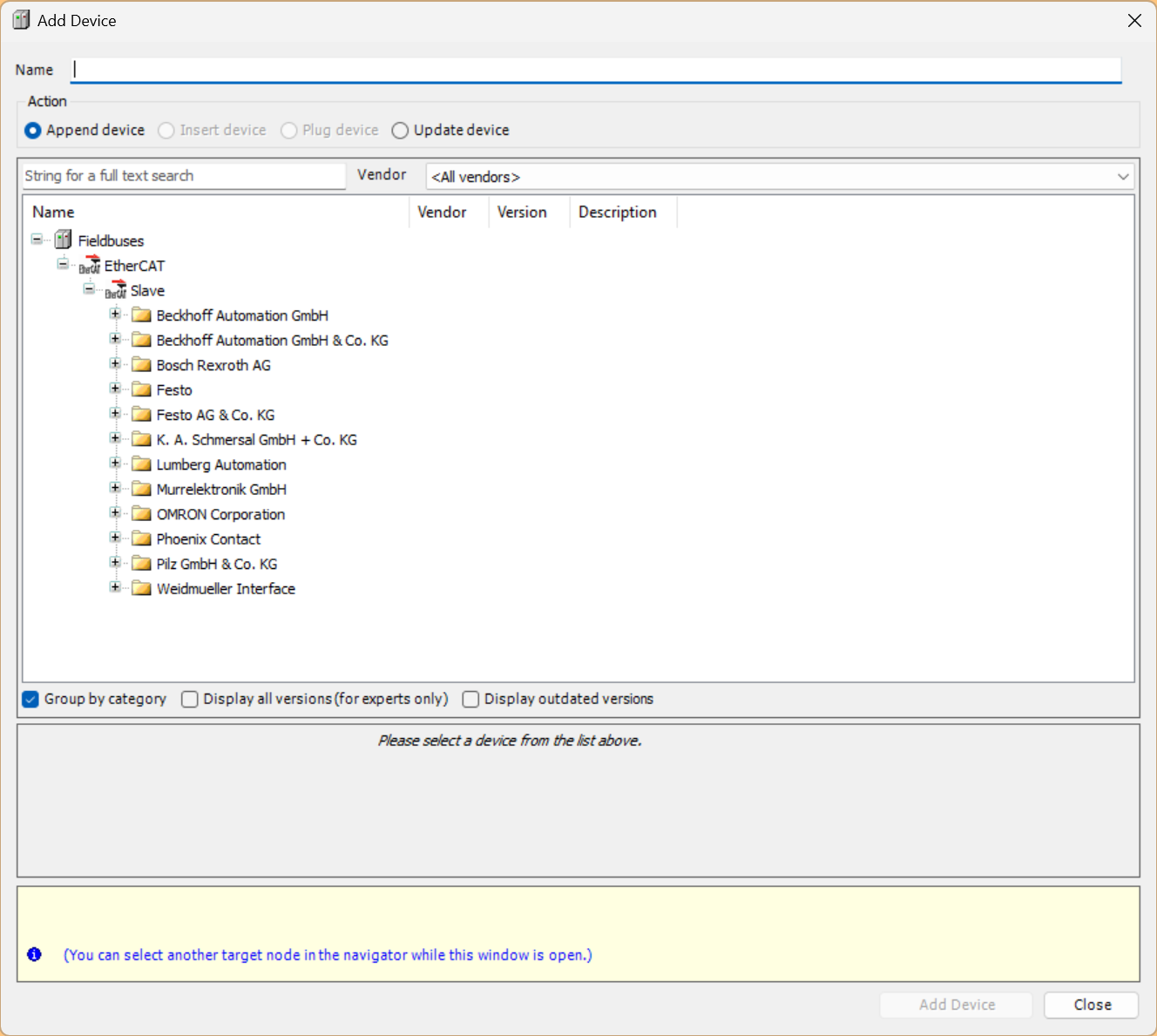Image resolution: width=1157 pixels, height=1036 pixels.
Task: Enable Display outdated versions
Action: [470, 699]
